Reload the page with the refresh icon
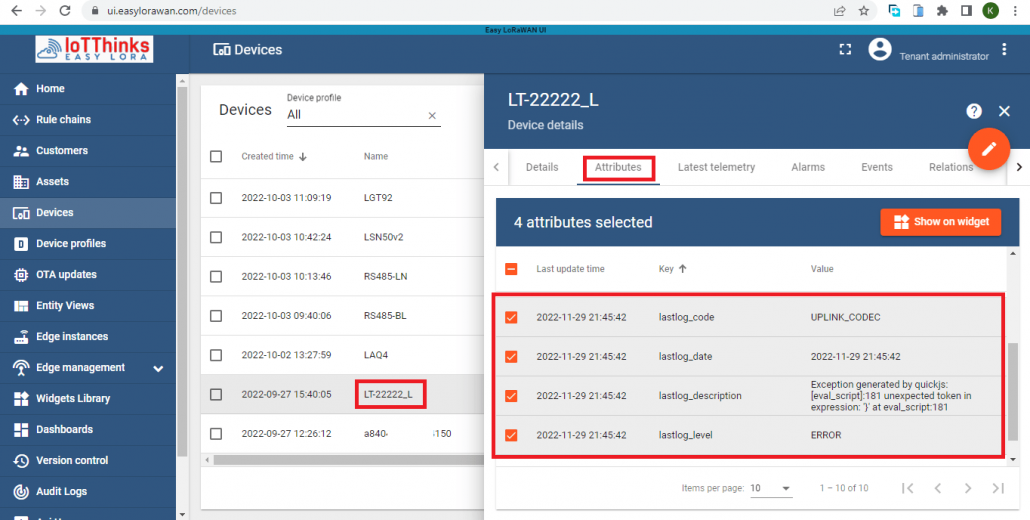1030x520 pixels. coord(64,11)
